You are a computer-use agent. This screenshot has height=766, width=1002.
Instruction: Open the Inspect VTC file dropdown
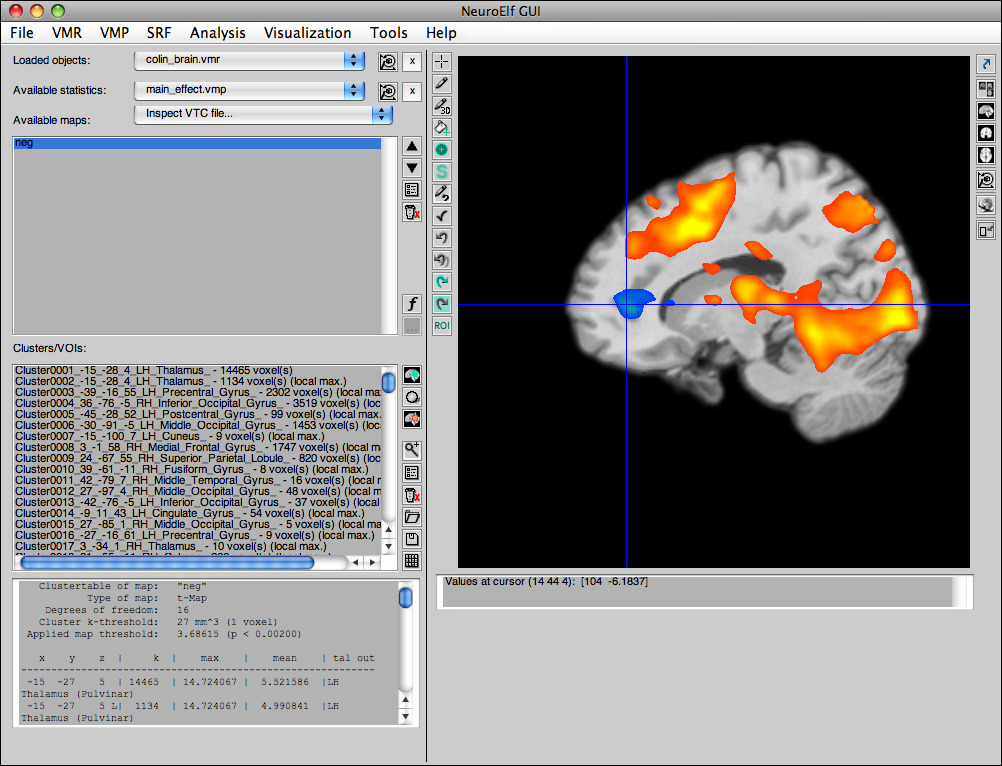click(x=262, y=114)
